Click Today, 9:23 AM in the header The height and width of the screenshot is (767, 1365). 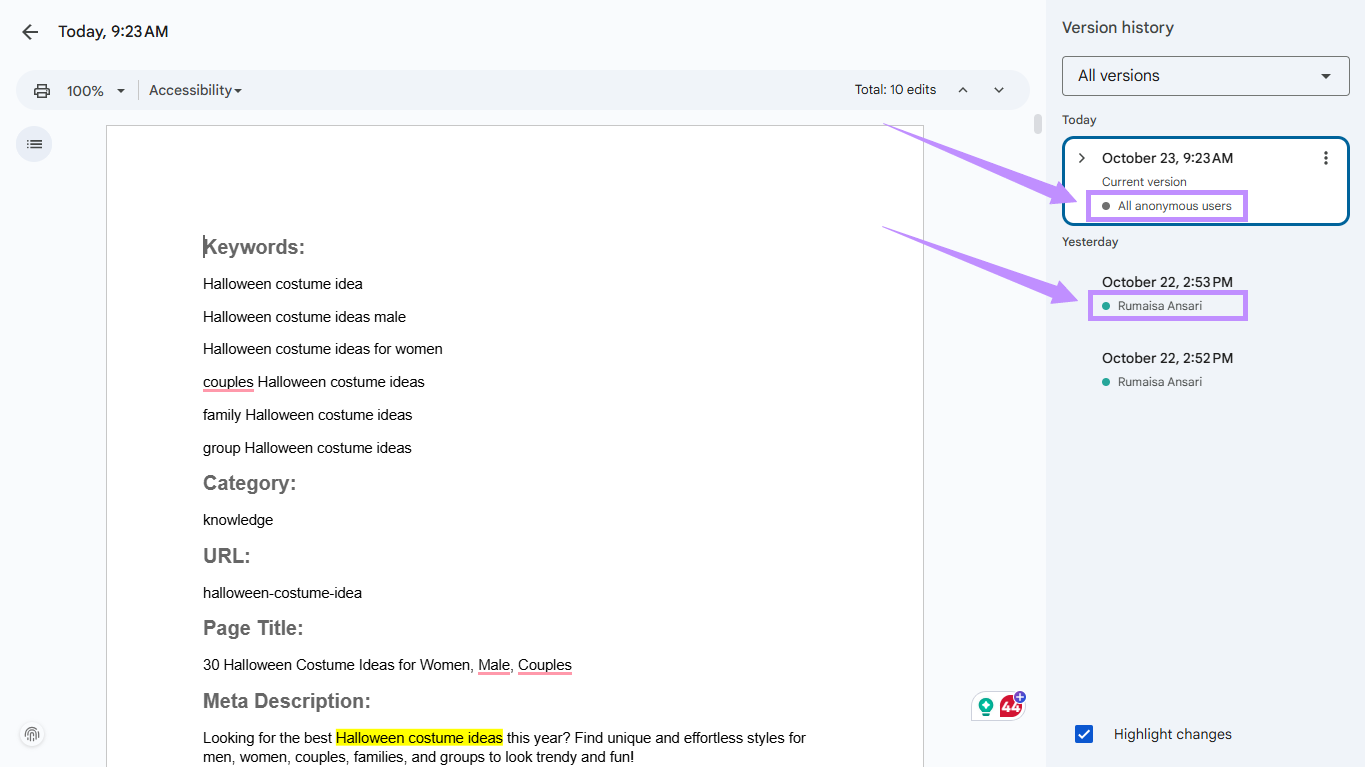[112, 31]
